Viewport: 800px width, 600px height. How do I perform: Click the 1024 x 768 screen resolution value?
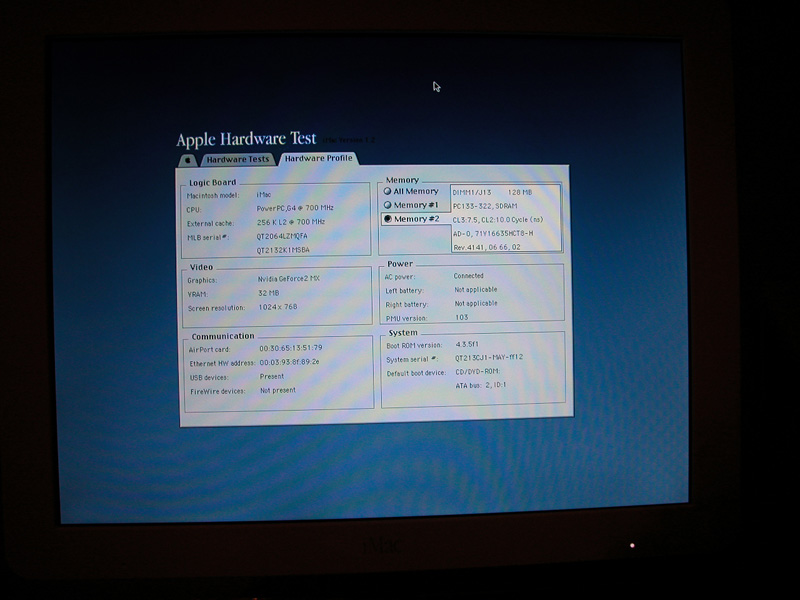click(x=277, y=308)
